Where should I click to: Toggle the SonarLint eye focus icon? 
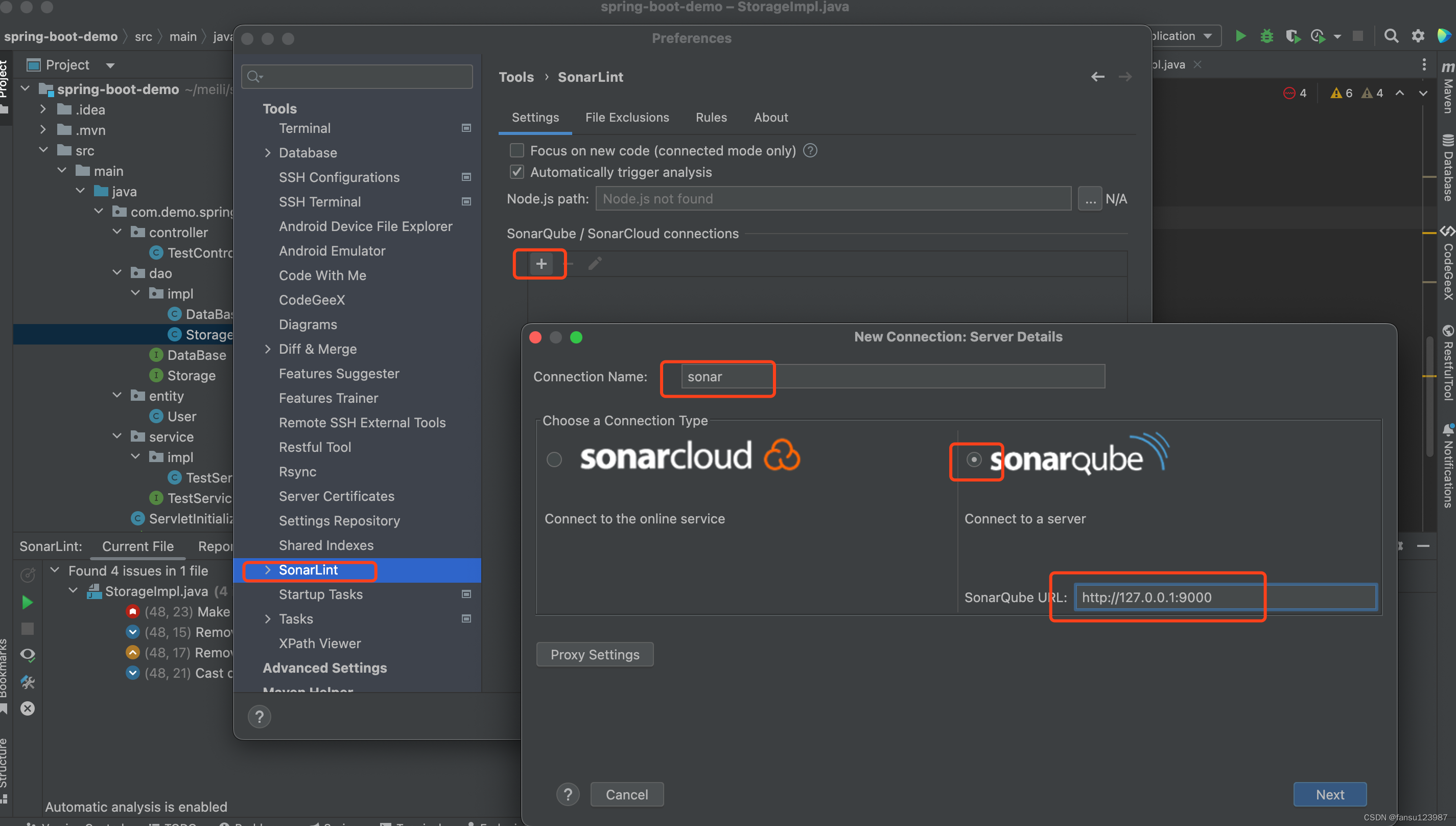coord(27,655)
